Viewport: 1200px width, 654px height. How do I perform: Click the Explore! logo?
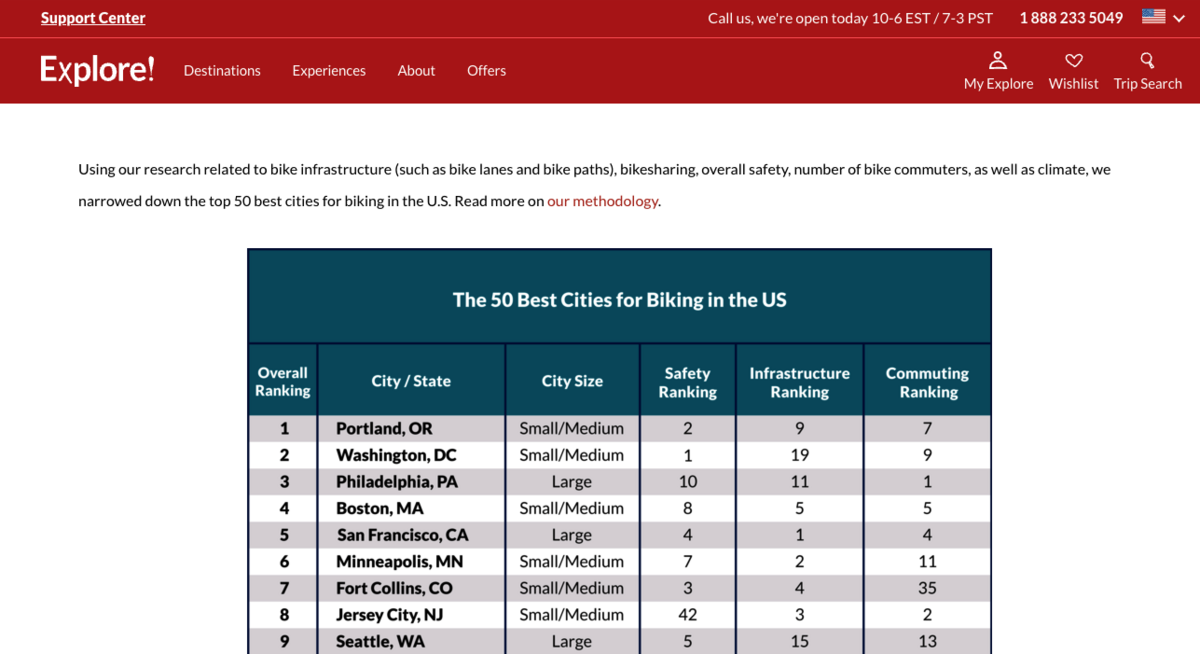coord(97,70)
